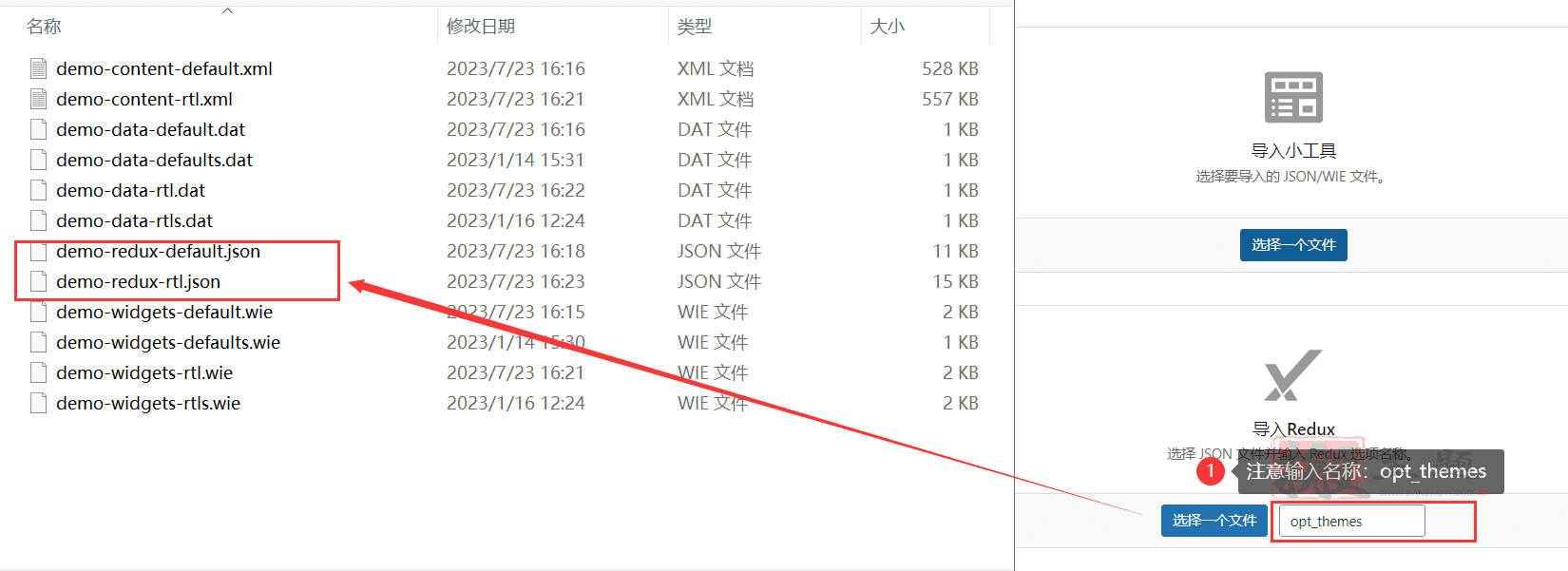The width and height of the screenshot is (1568, 571).
Task: Click file icon of demo-redux-default.json
Action: [38, 251]
